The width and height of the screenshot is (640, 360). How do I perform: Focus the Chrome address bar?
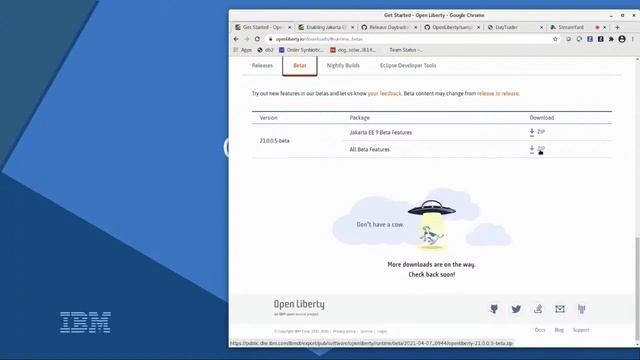click(x=412, y=39)
